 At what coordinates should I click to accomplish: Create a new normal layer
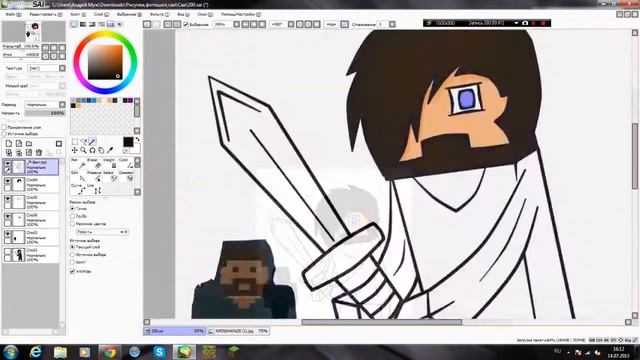[x=9, y=144]
